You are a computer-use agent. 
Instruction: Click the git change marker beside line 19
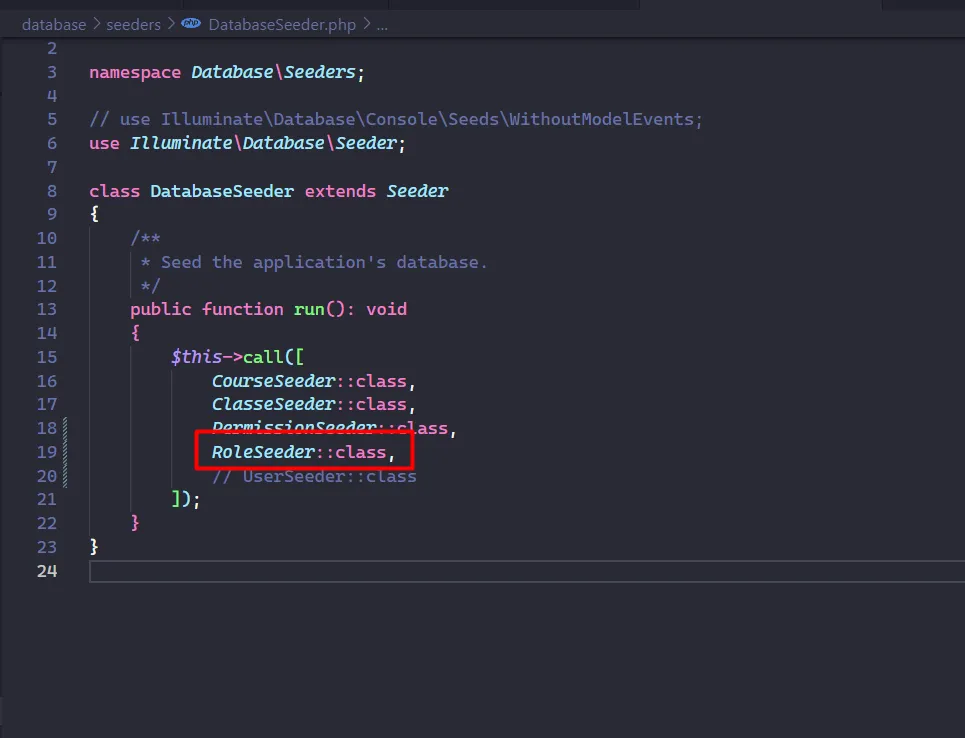click(66, 452)
